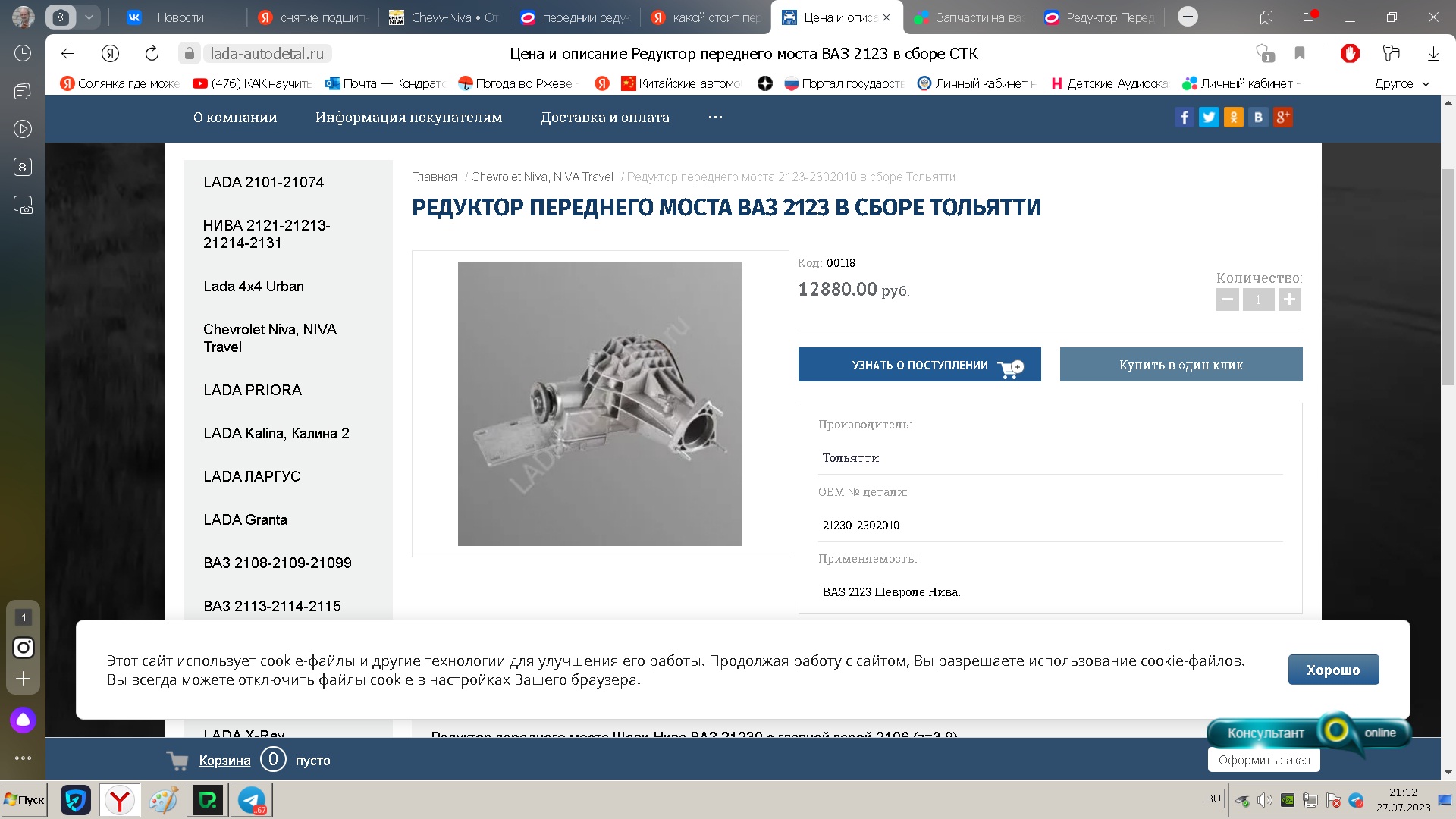The image size is (1456, 819).
Task: Open the Odnoklassniki share icon
Action: click(1233, 118)
